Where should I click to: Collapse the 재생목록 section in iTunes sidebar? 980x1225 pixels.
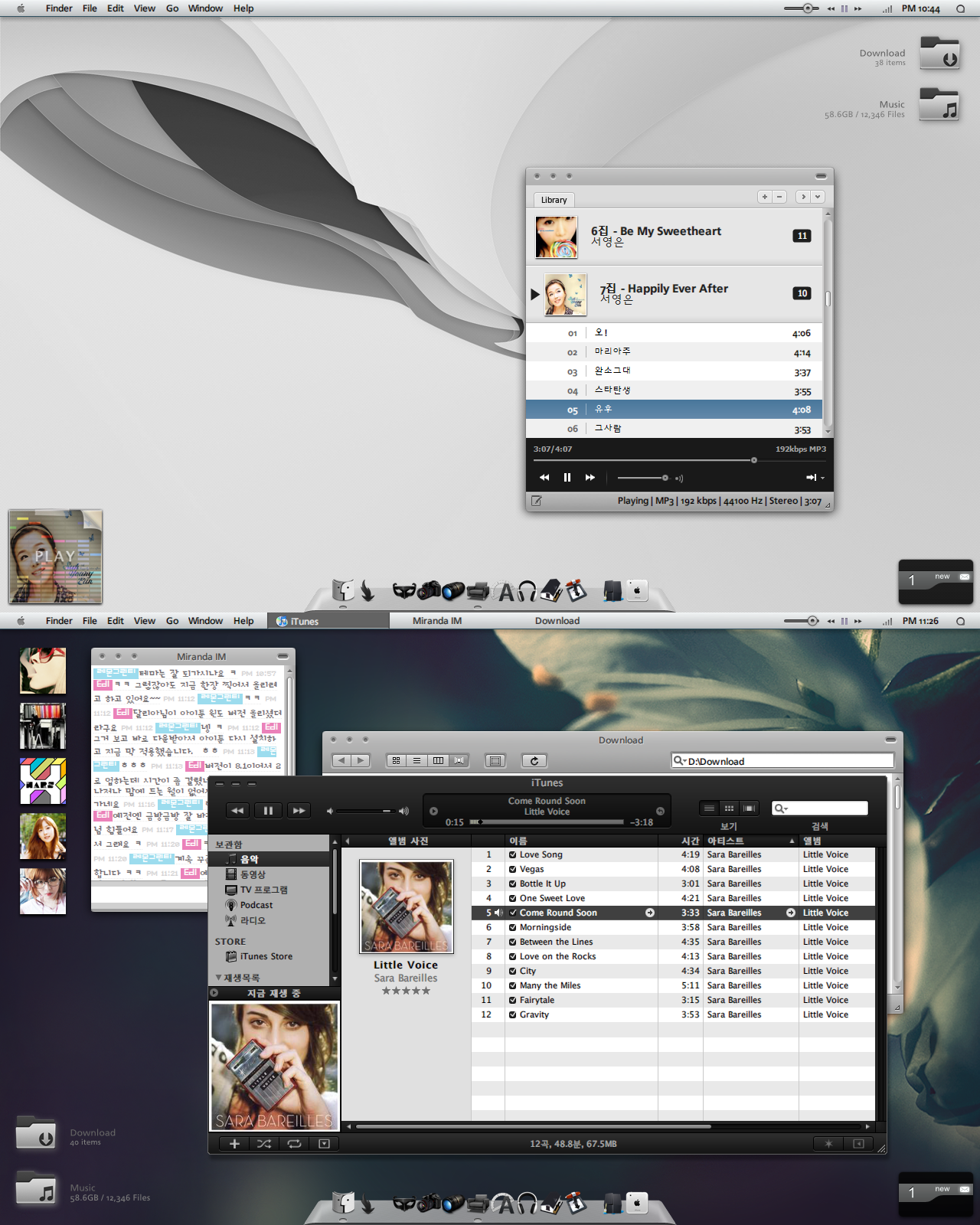click(x=218, y=978)
